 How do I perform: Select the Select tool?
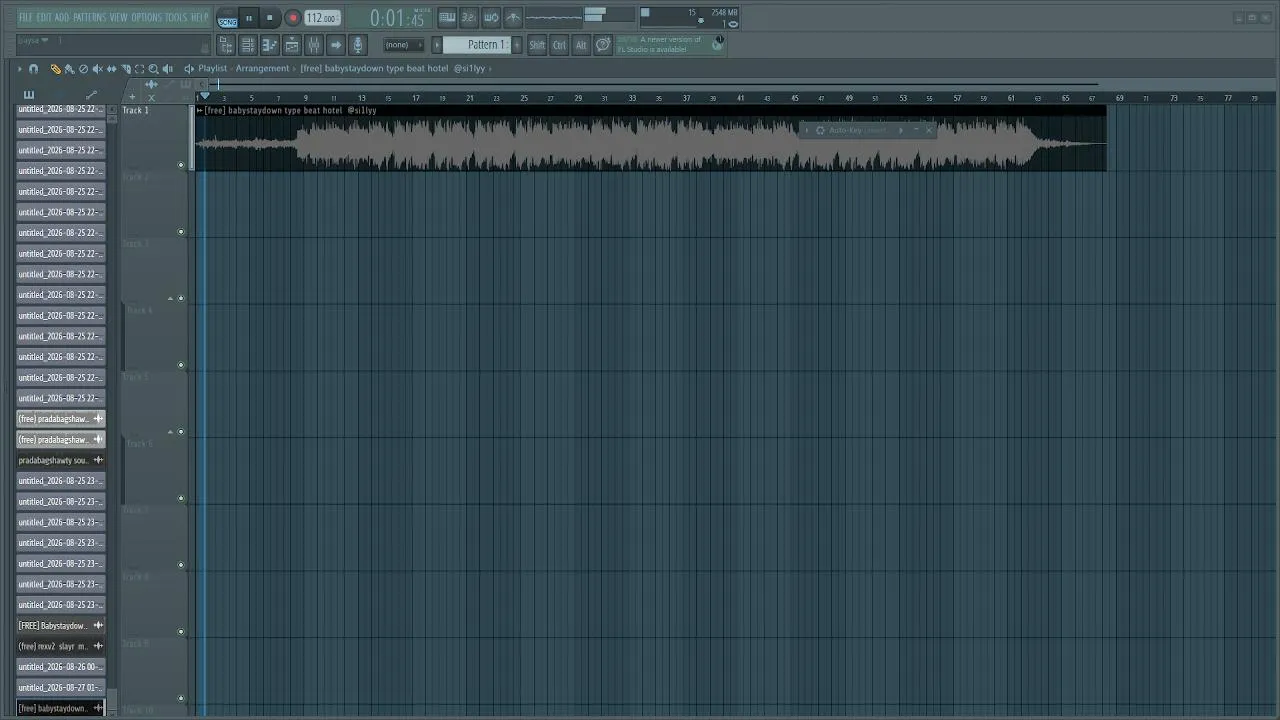coord(139,69)
